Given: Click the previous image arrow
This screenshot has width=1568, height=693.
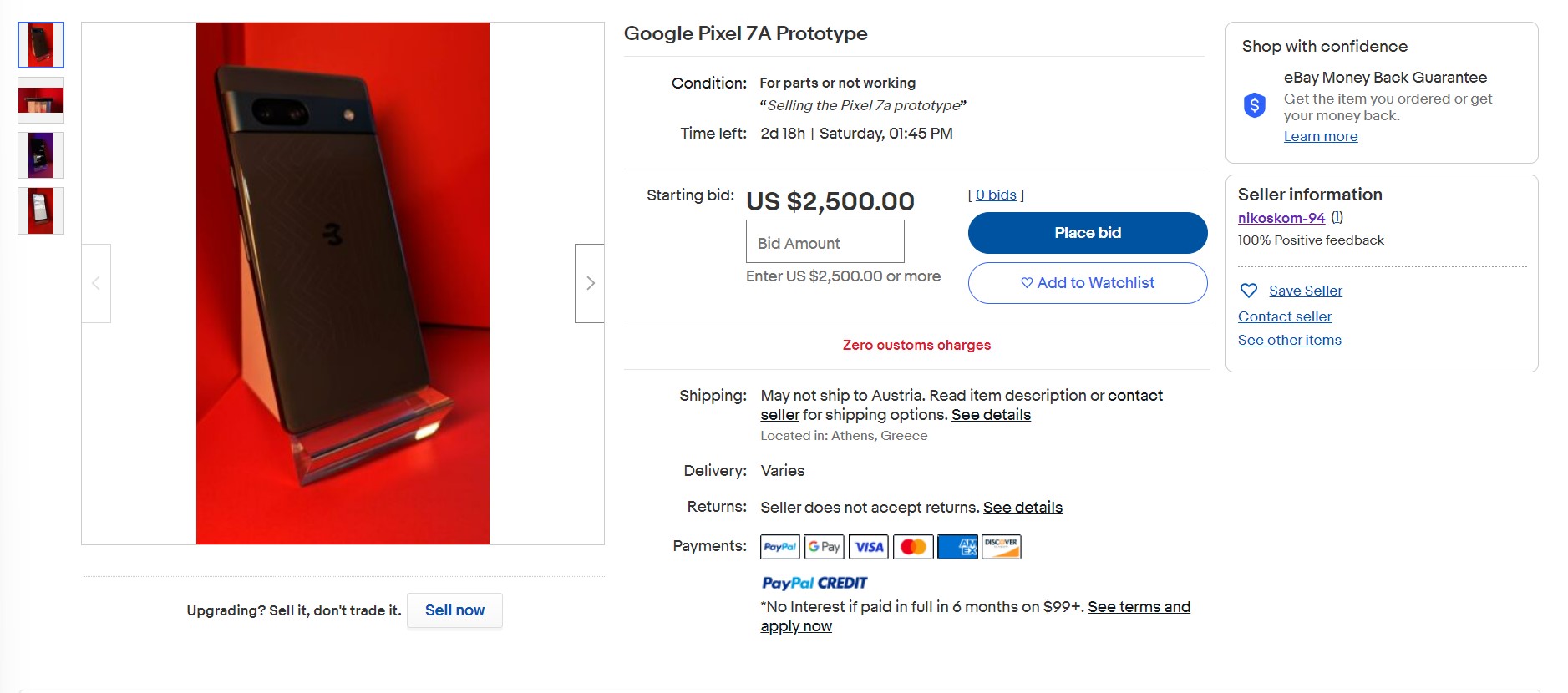Looking at the screenshot, I should point(96,283).
